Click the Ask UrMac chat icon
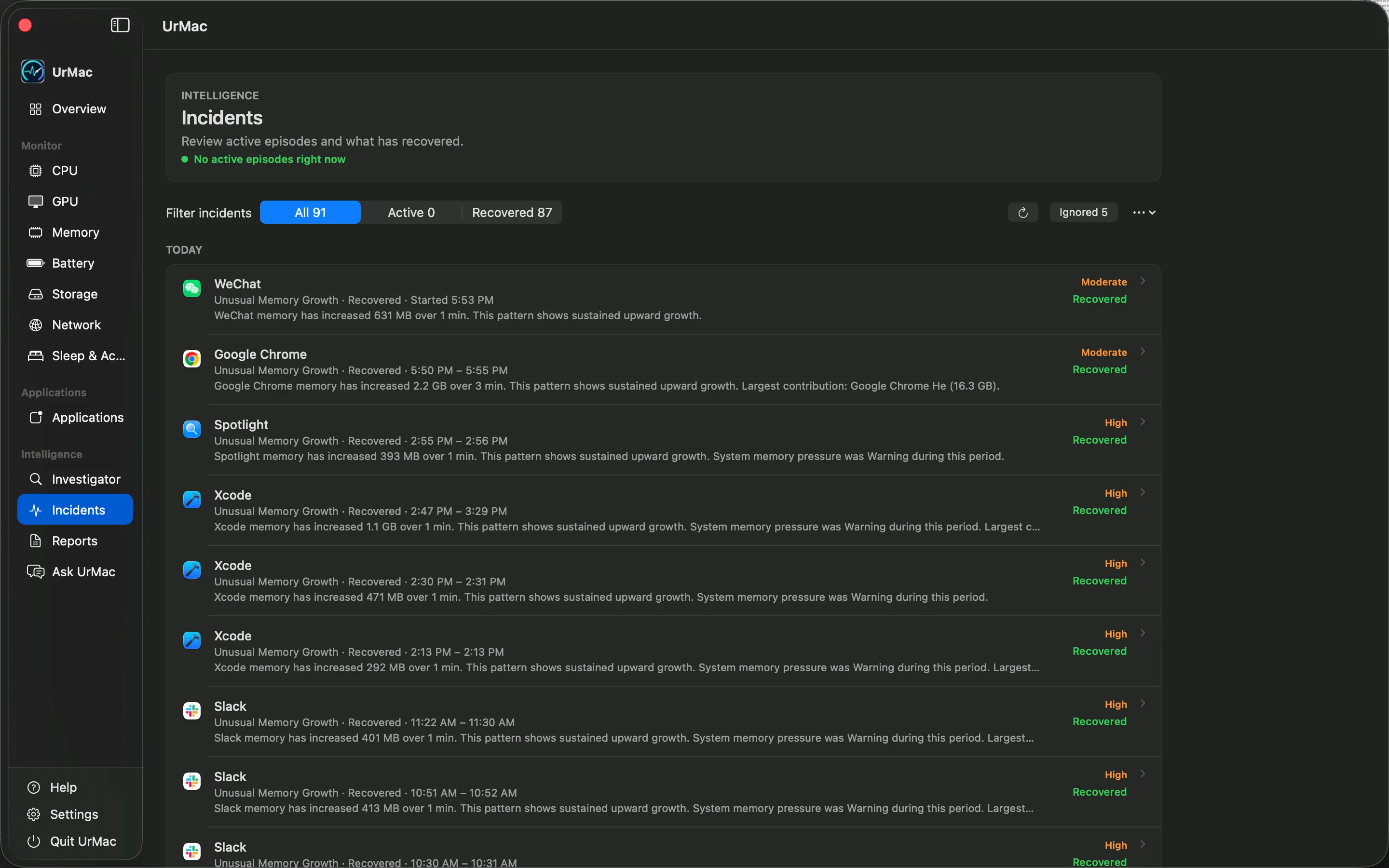 tap(36, 572)
